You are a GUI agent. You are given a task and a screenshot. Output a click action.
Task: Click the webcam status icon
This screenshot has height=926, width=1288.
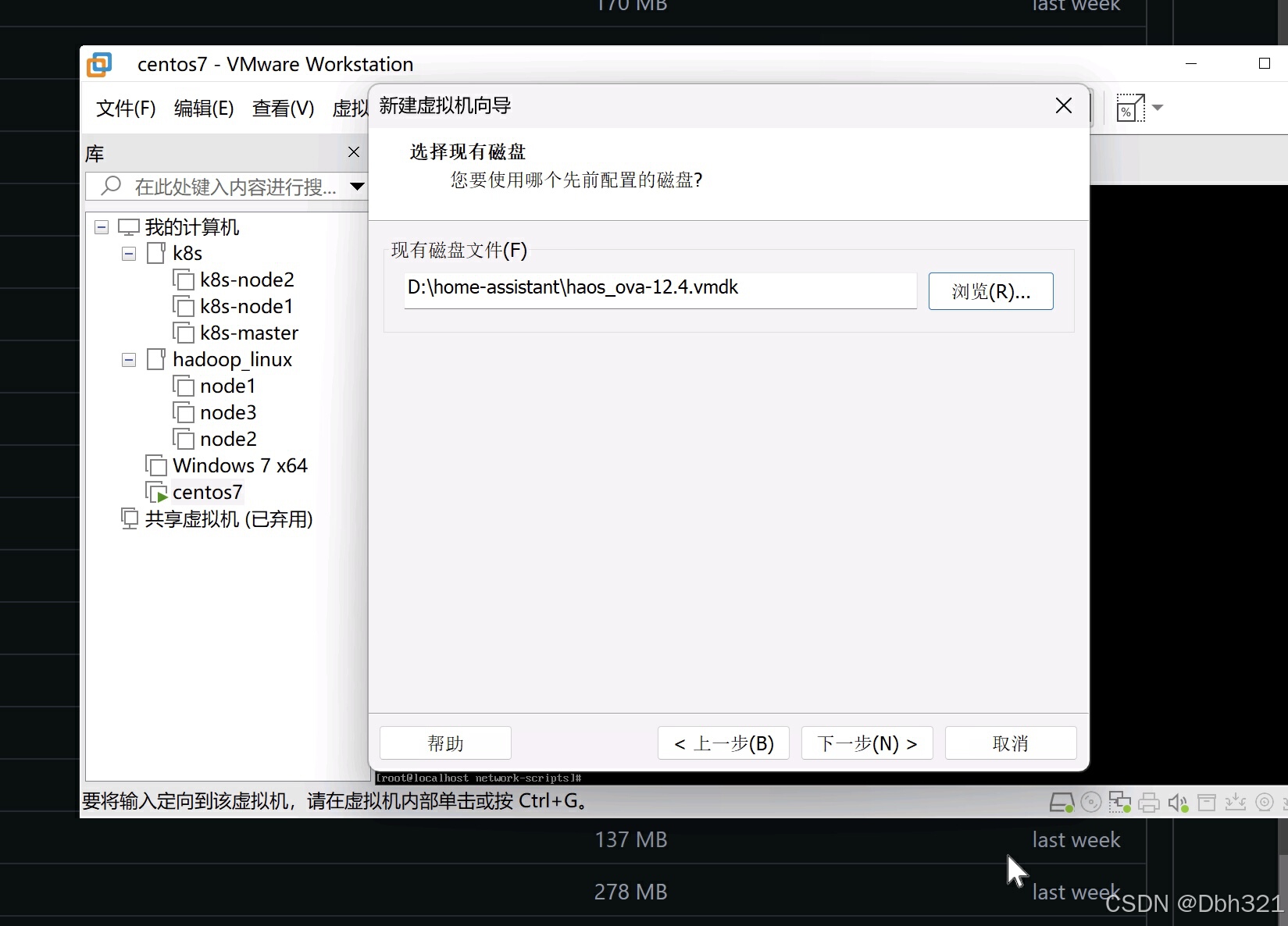coord(1265,802)
